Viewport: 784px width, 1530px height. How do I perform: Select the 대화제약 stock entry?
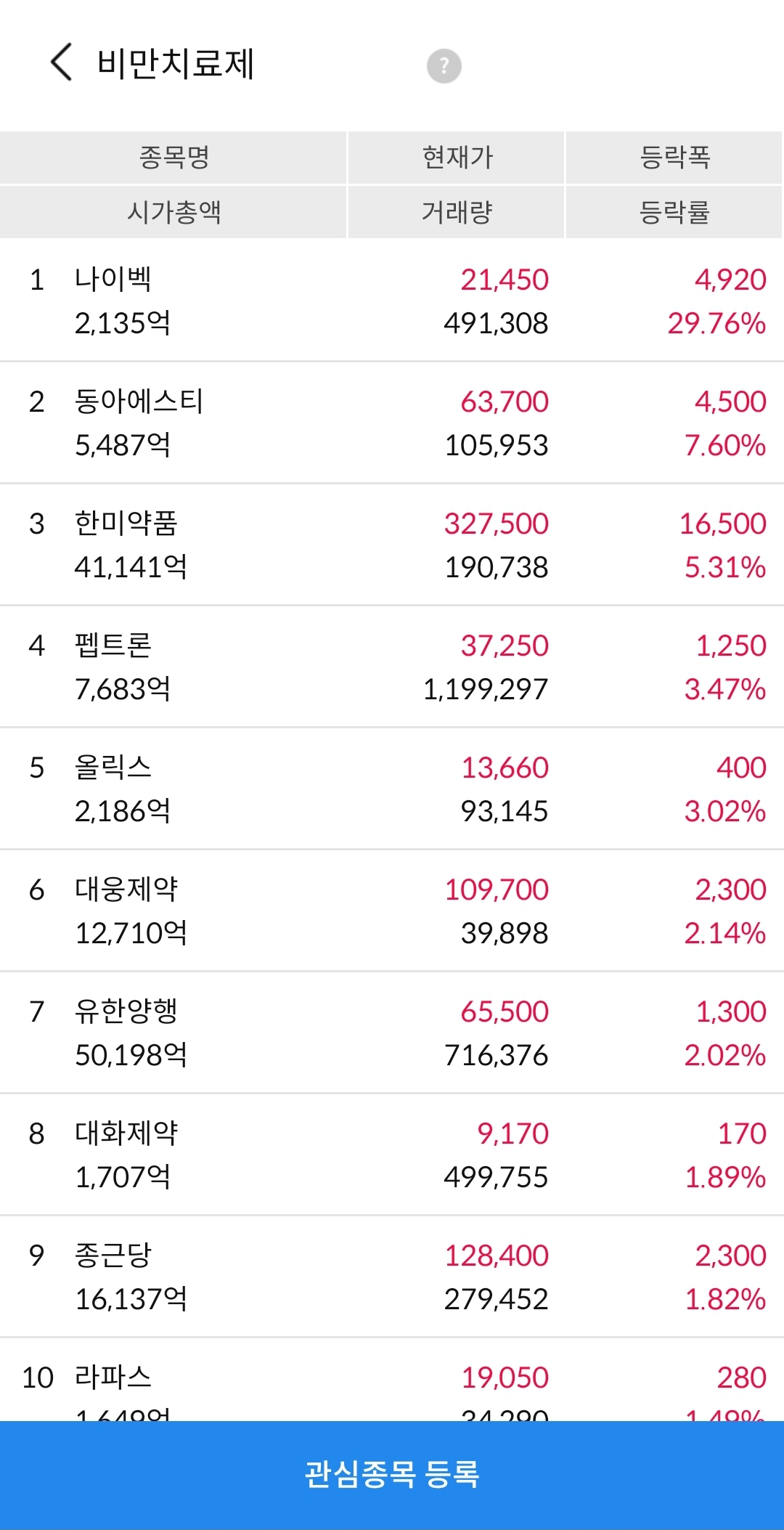(392, 1155)
